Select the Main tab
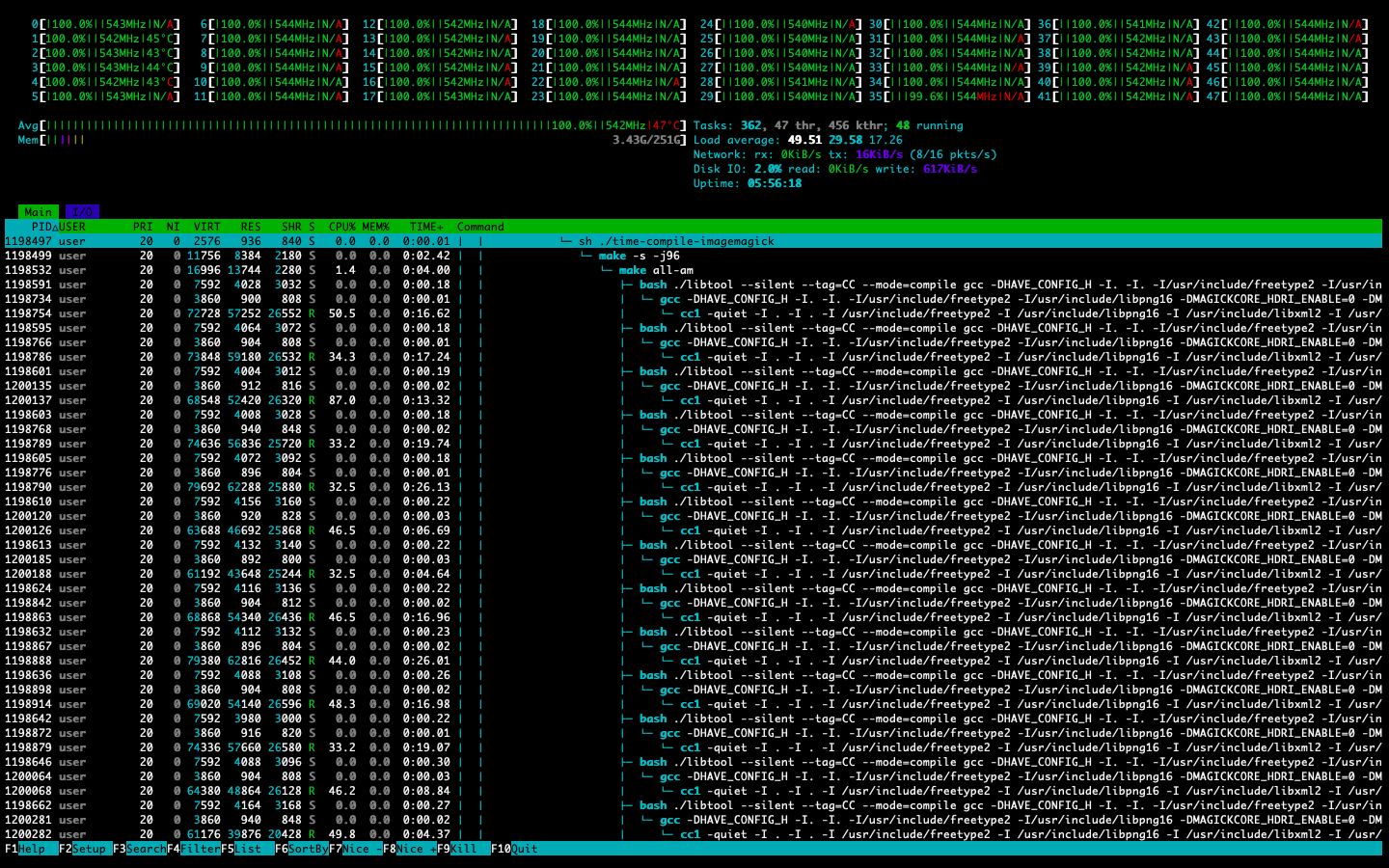 (x=39, y=212)
